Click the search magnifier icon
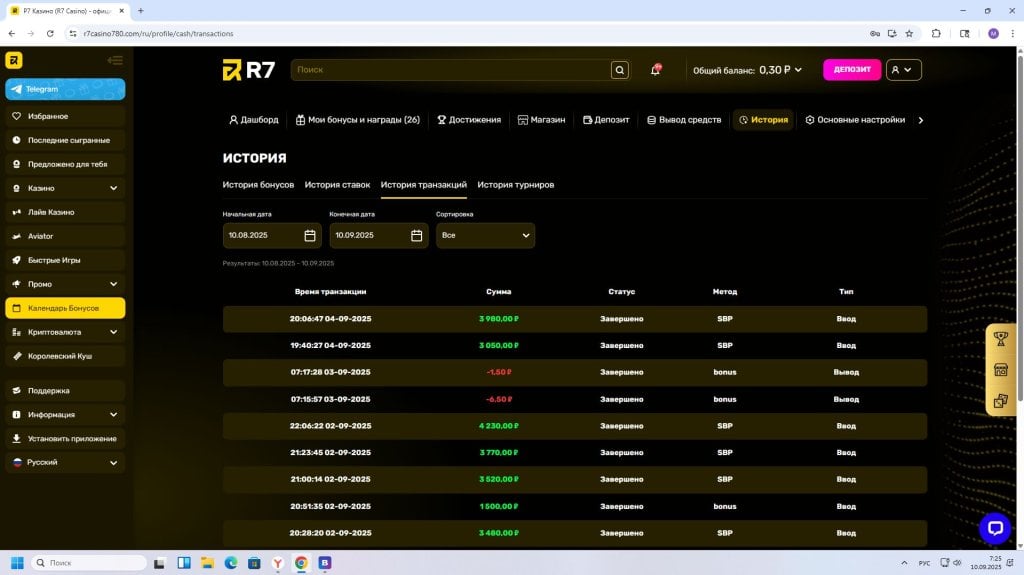1024x575 pixels. [x=620, y=70]
